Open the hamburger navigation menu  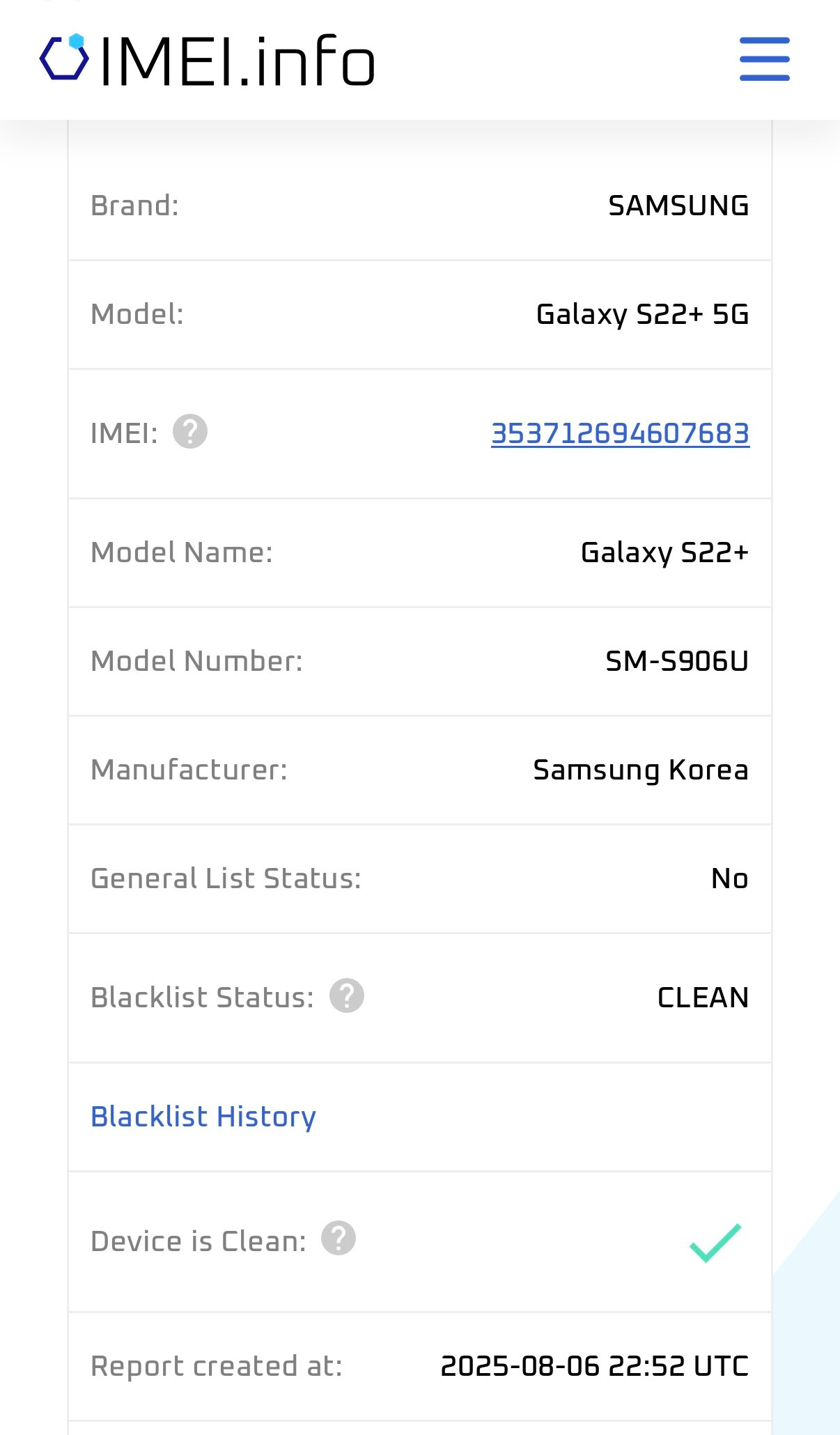pos(764,59)
